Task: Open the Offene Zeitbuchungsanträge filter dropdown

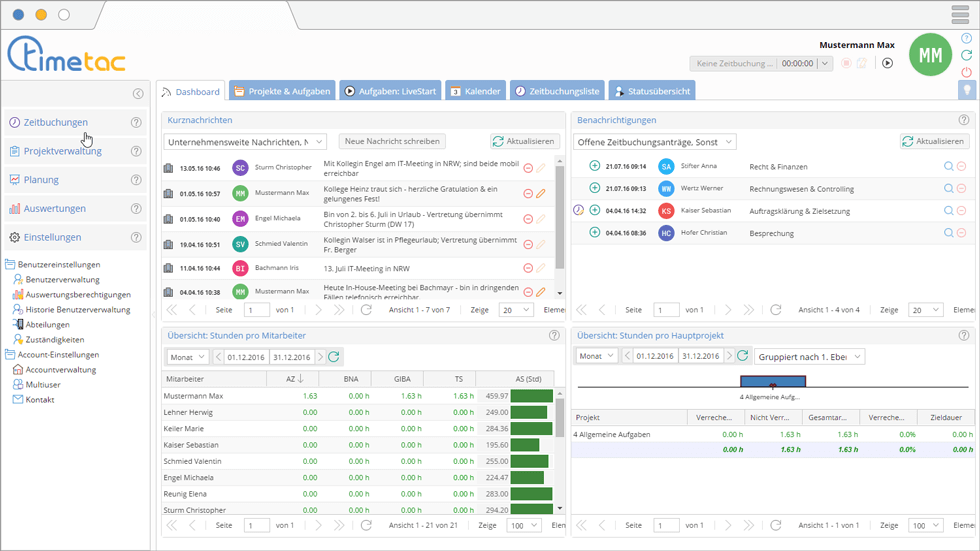Action: pos(656,142)
